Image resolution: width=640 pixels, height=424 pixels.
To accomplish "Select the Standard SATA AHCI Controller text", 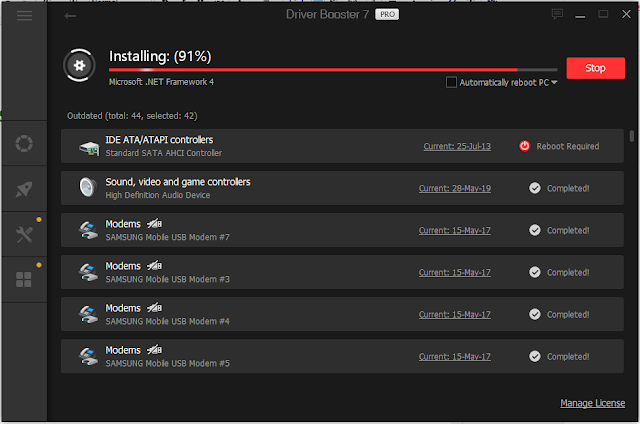I will coord(164,153).
